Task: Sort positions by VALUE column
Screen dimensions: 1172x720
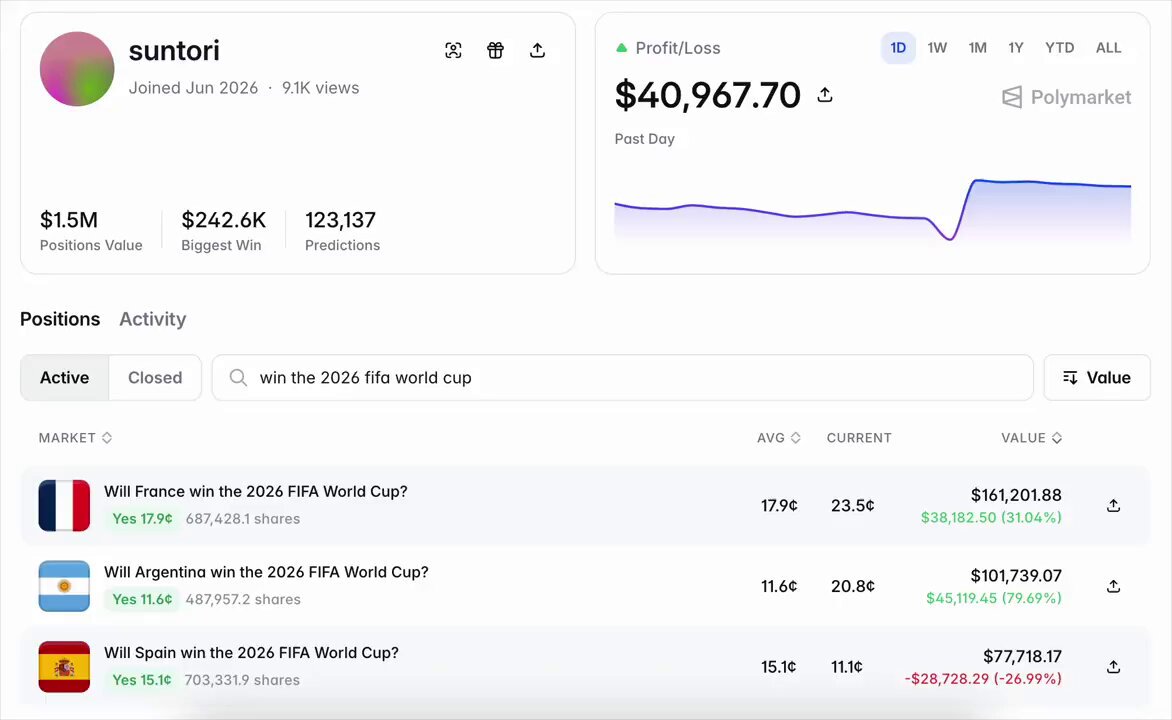Action: (x=1031, y=438)
